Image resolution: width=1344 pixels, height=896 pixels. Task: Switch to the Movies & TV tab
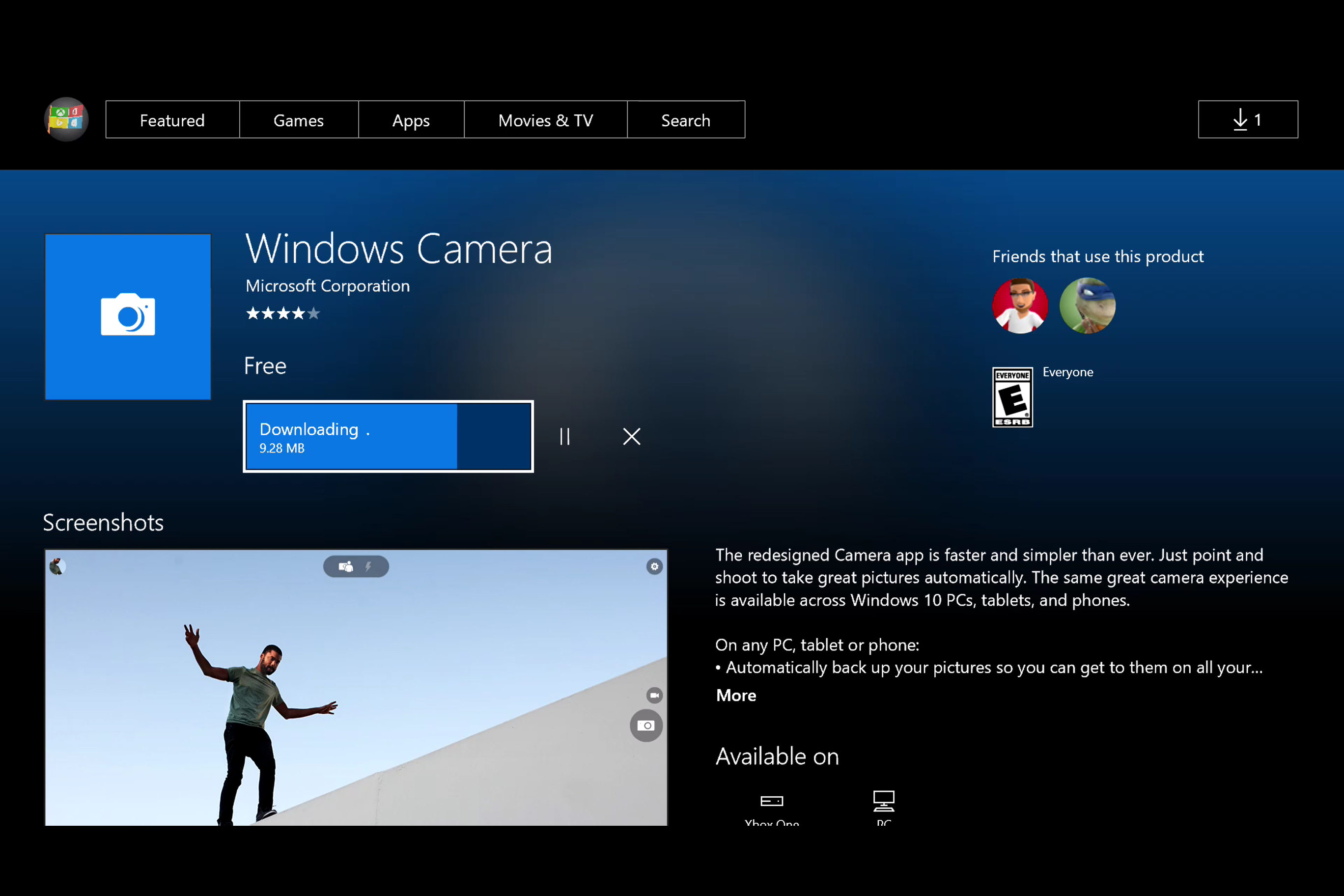pyautogui.click(x=545, y=119)
